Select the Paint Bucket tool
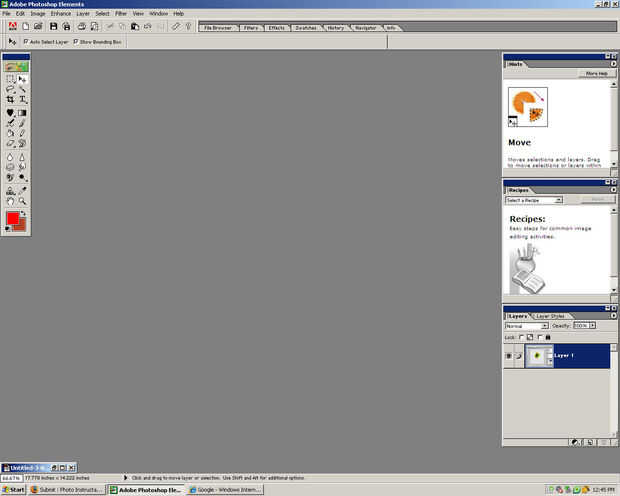 pyautogui.click(x=10, y=133)
